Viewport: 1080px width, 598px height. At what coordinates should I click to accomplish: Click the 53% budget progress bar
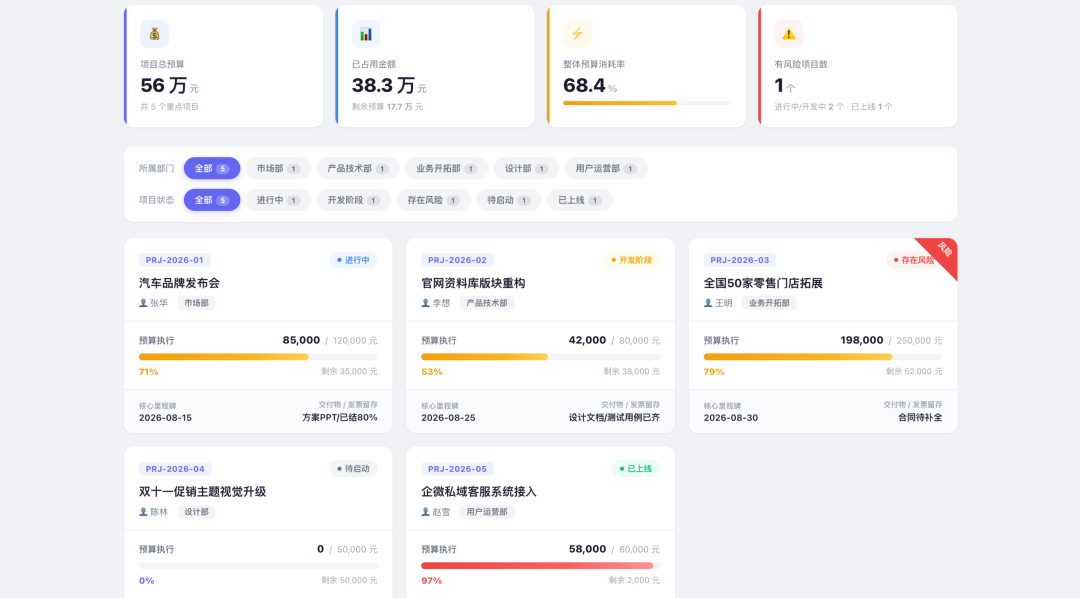[541, 357]
